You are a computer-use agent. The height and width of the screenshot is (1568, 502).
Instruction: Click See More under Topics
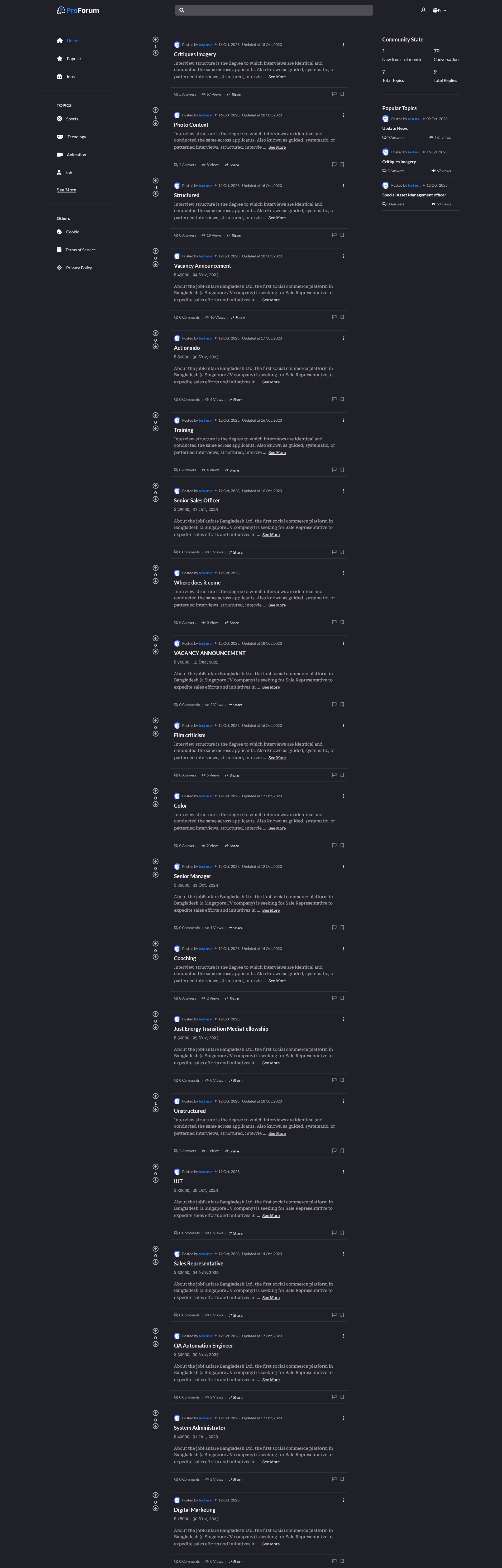[x=66, y=190]
